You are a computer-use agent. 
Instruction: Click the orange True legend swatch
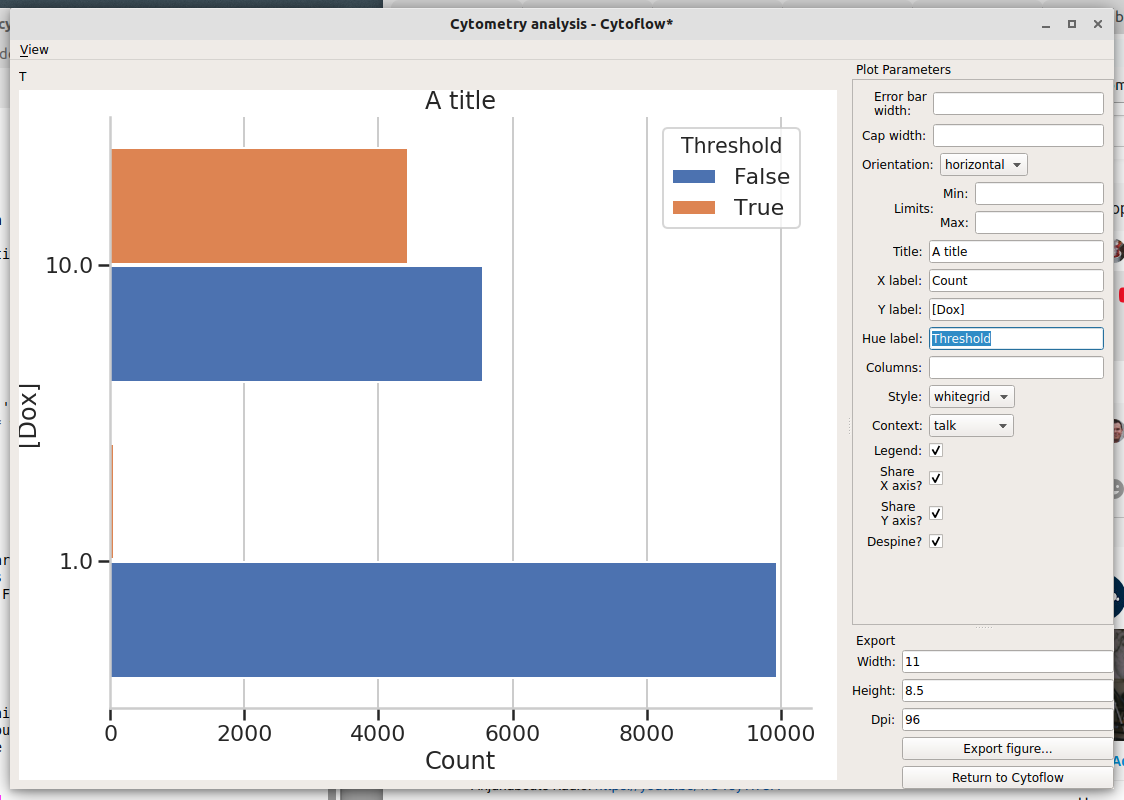[693, 207]
